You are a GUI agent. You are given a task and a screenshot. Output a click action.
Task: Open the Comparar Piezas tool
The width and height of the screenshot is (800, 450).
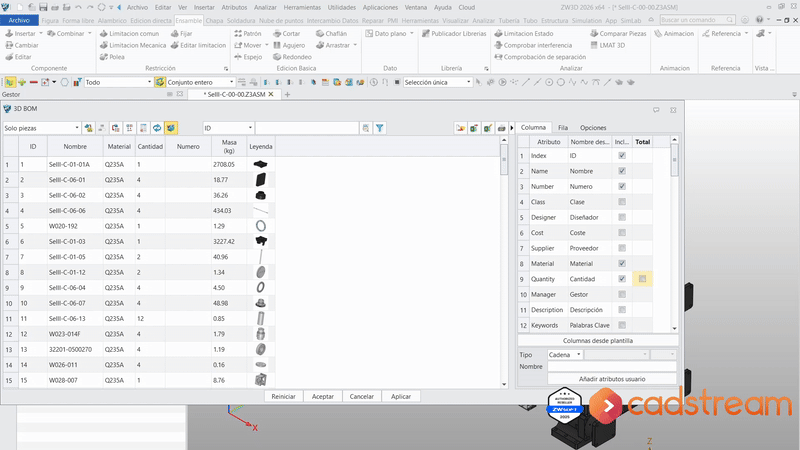[x=618, y=33]
